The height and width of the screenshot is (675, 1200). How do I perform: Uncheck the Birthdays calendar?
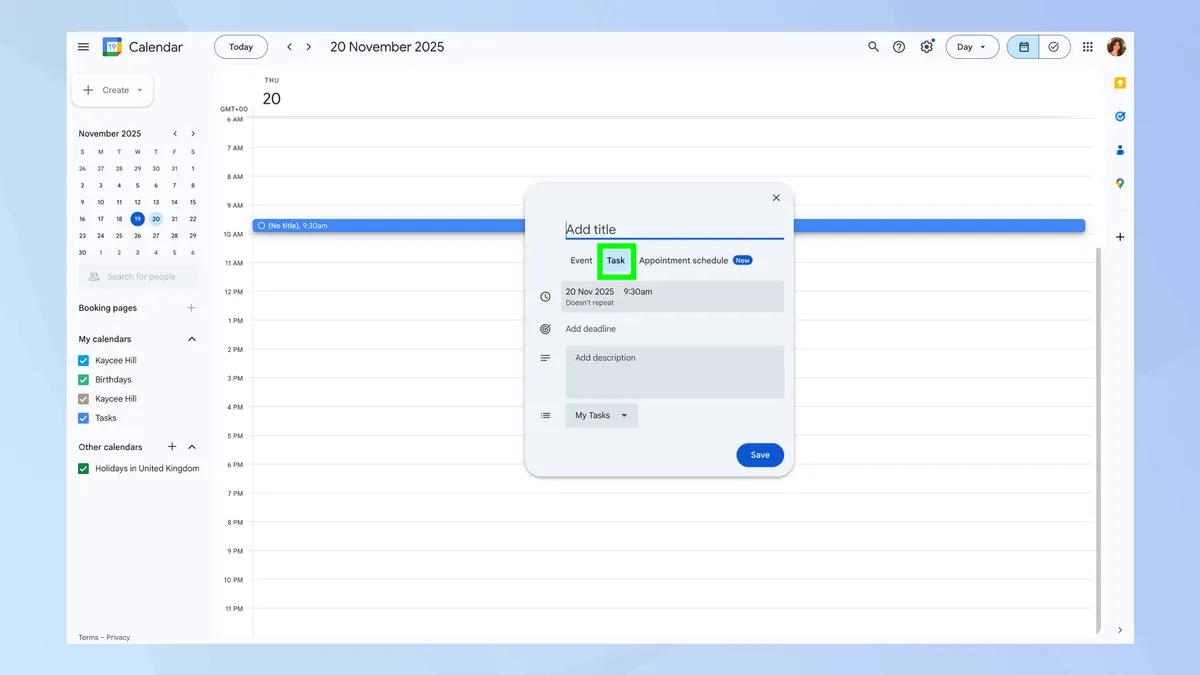pyautogui.click(x=82, y=379)
